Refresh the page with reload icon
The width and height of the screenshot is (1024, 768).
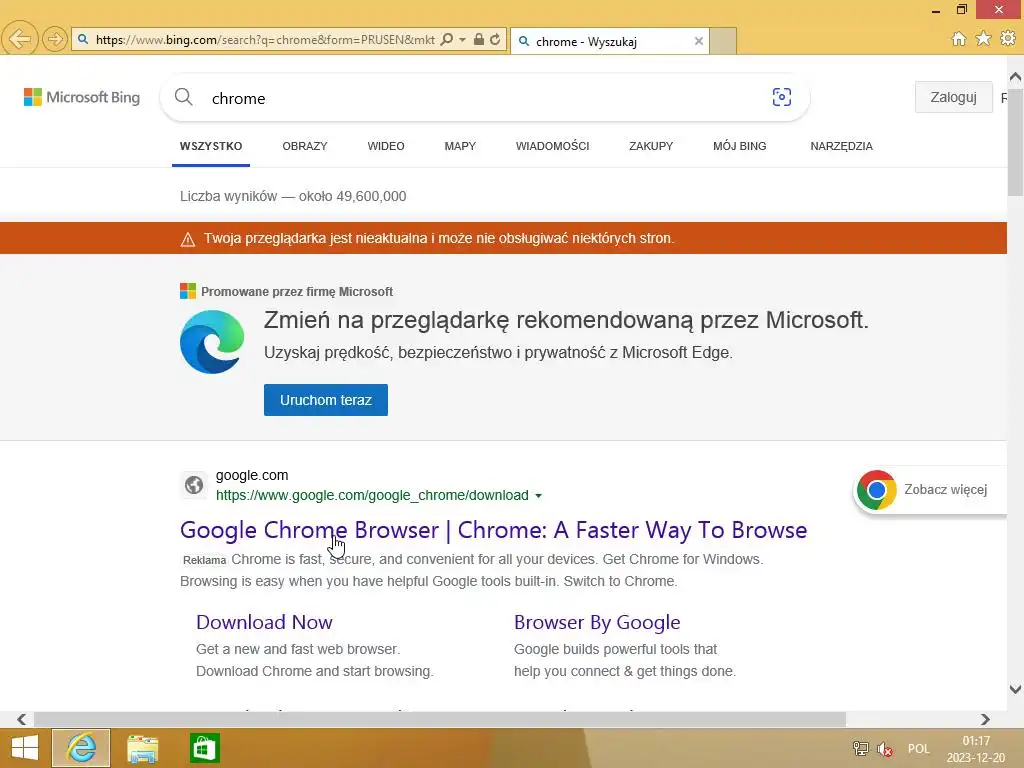(495, 40)
